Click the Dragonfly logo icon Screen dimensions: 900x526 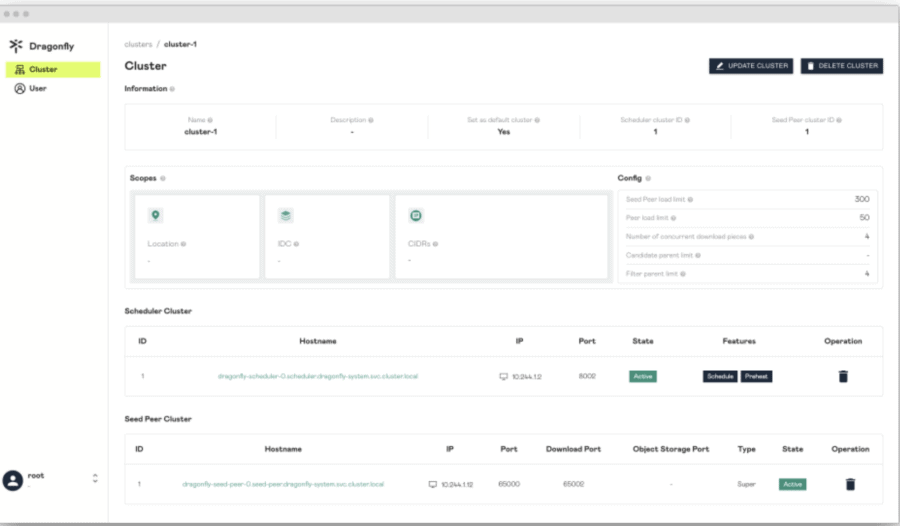tap(15, 46)
